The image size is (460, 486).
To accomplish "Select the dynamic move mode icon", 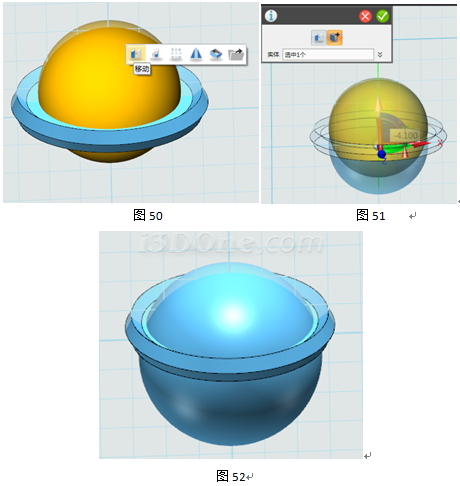I will tap(335, 37).
